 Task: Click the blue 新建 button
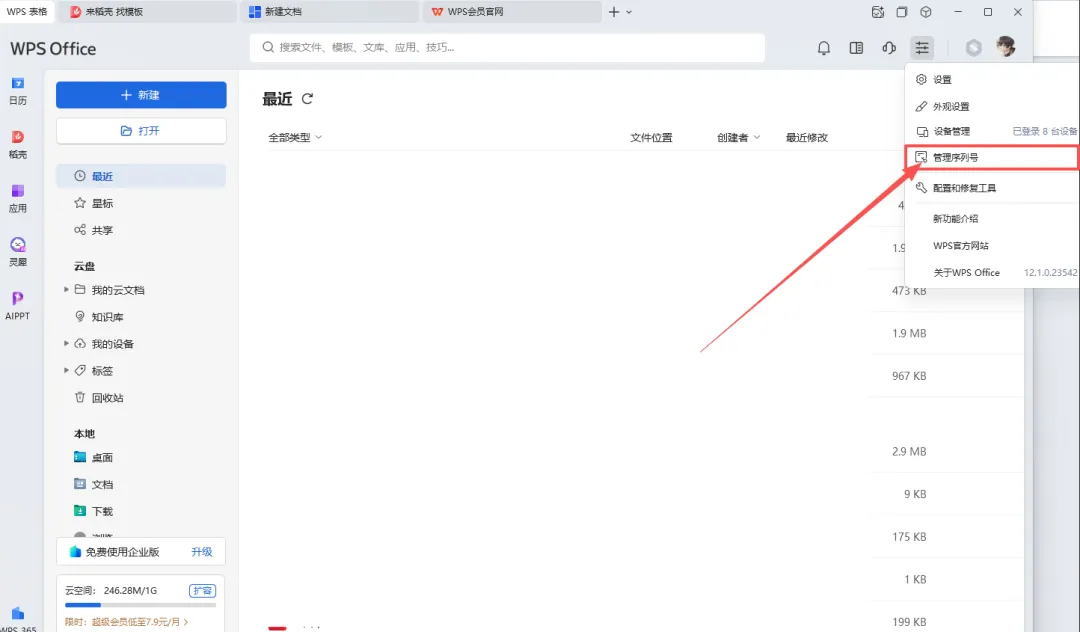pos(141,95)
